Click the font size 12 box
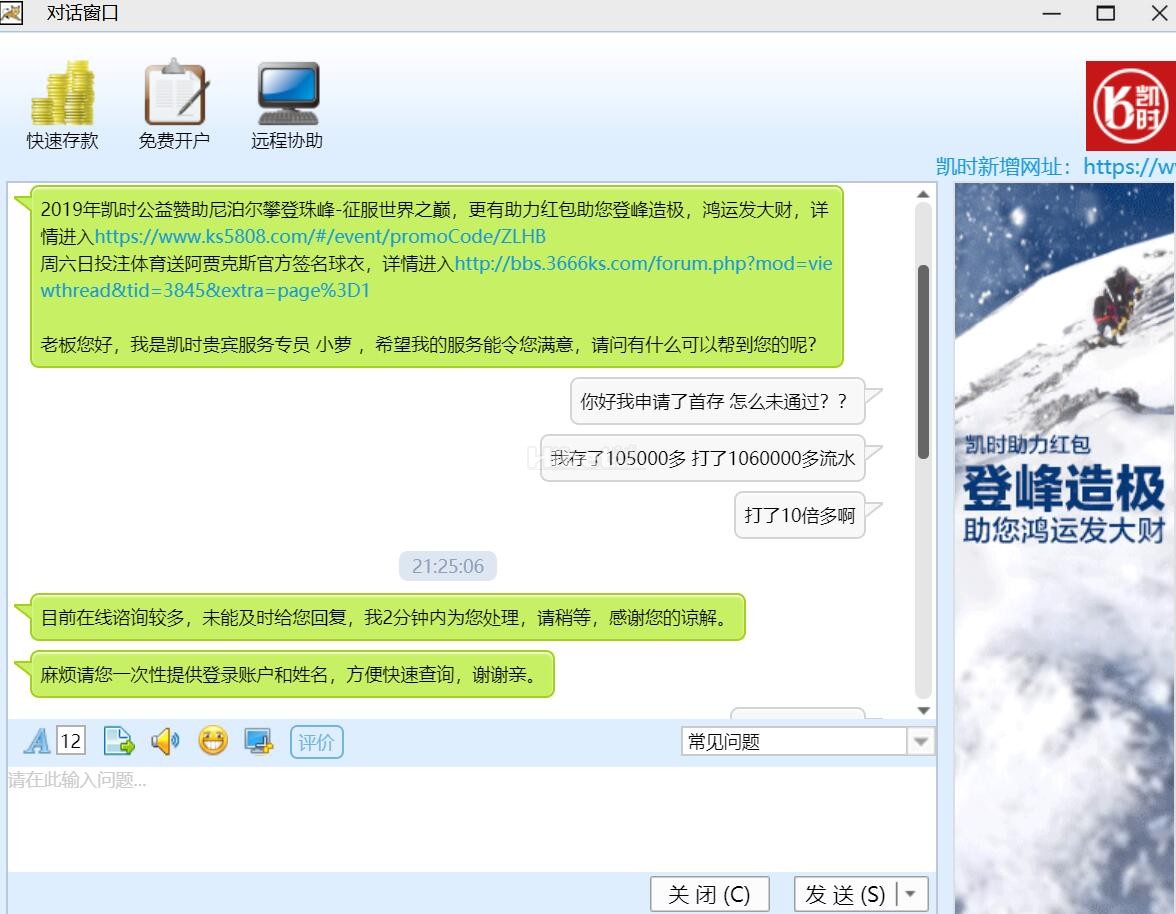 [x=71, y=741]
